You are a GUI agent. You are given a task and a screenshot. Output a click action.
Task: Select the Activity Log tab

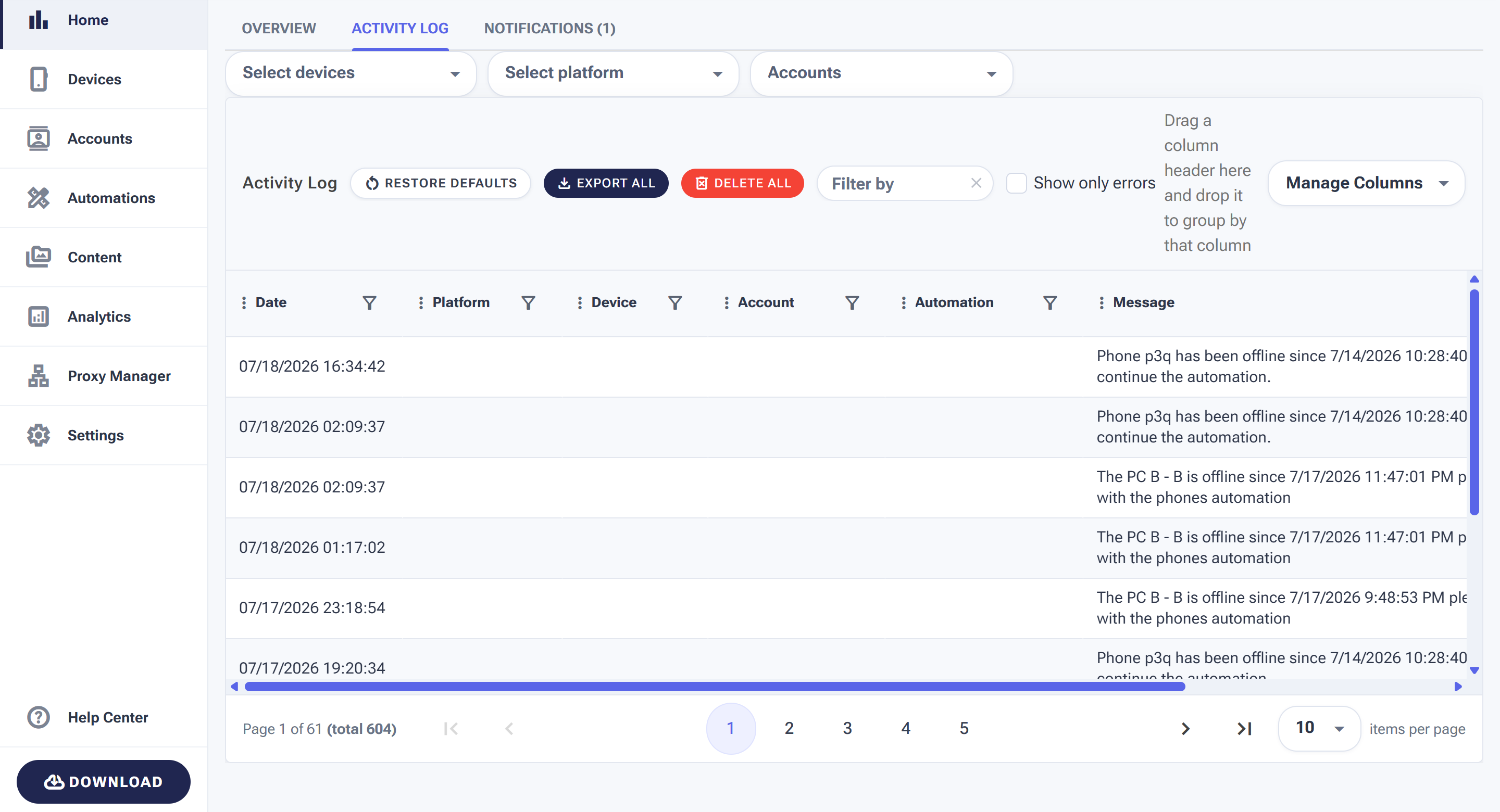[x=400, y=29]
